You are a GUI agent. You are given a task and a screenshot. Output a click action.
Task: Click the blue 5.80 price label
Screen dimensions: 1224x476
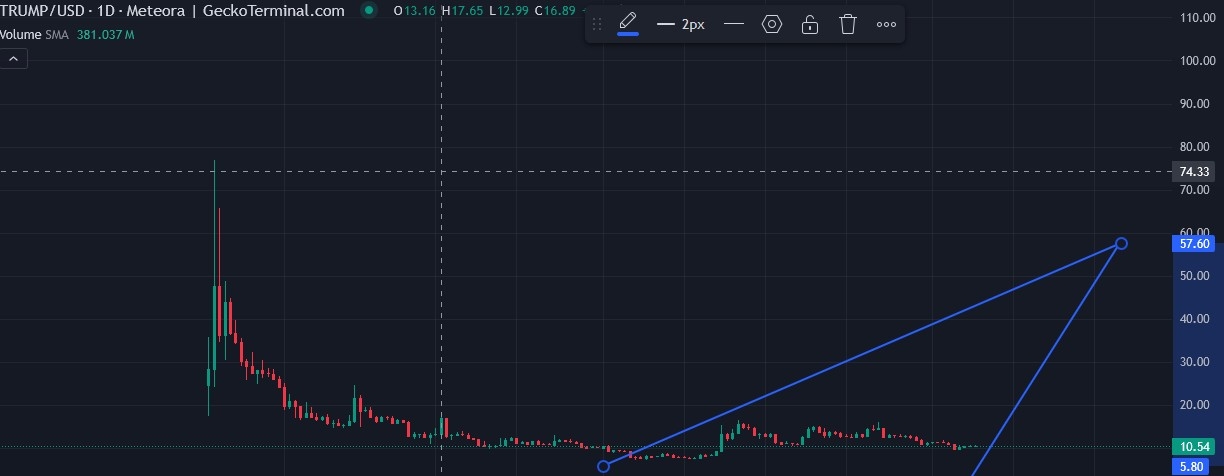pyautogui.click(x=1190, y=466)
